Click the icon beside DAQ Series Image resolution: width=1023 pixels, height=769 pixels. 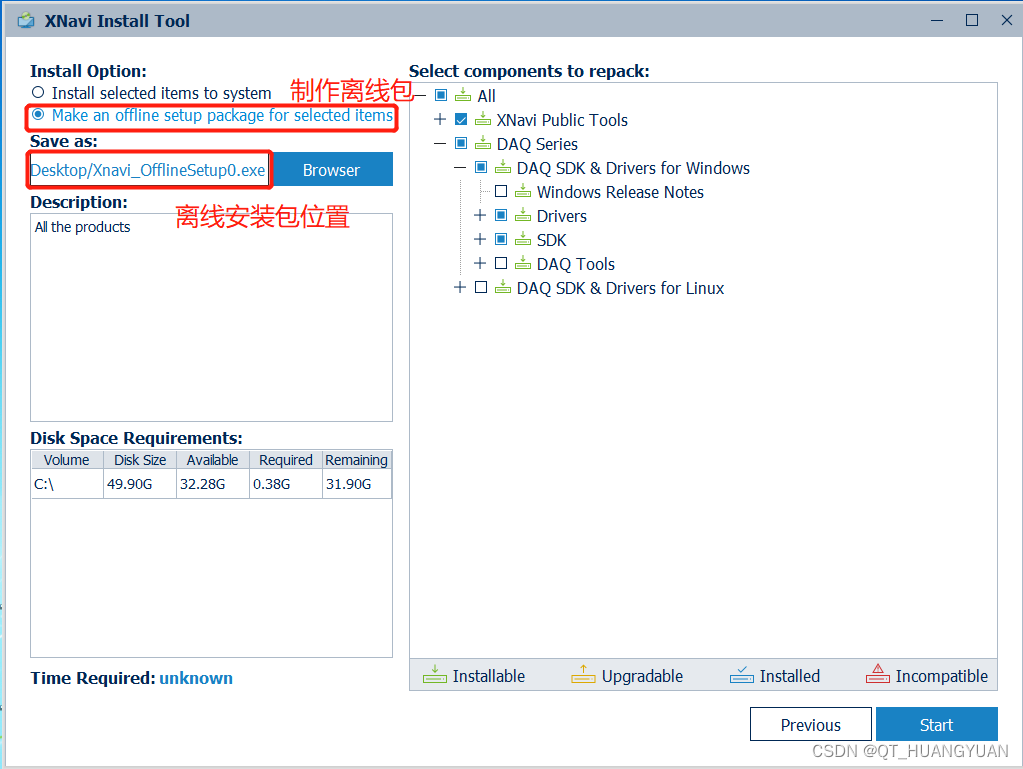[x=483, y=143]
